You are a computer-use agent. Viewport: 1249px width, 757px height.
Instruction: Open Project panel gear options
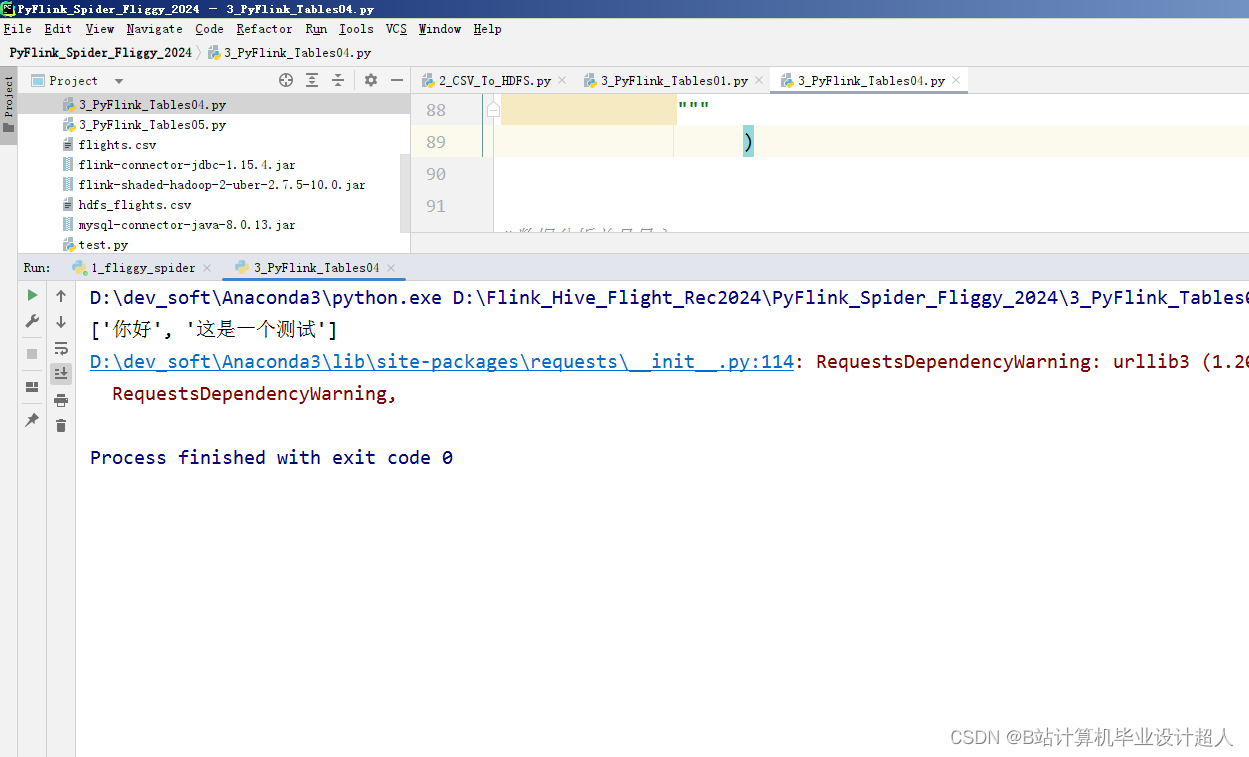click(x=371, y=80)
